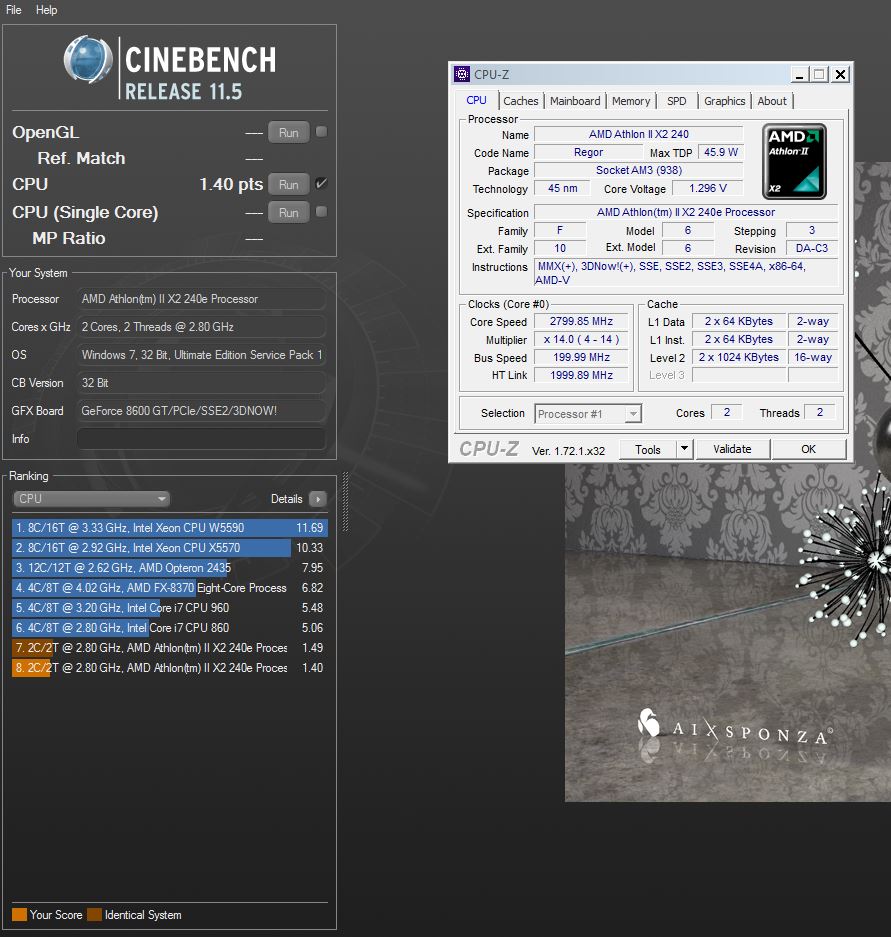The width and height of the screenshot is (891, 937).
Task: Switch to the Caches tab in CPU-Z
Action: pos(520,101)
